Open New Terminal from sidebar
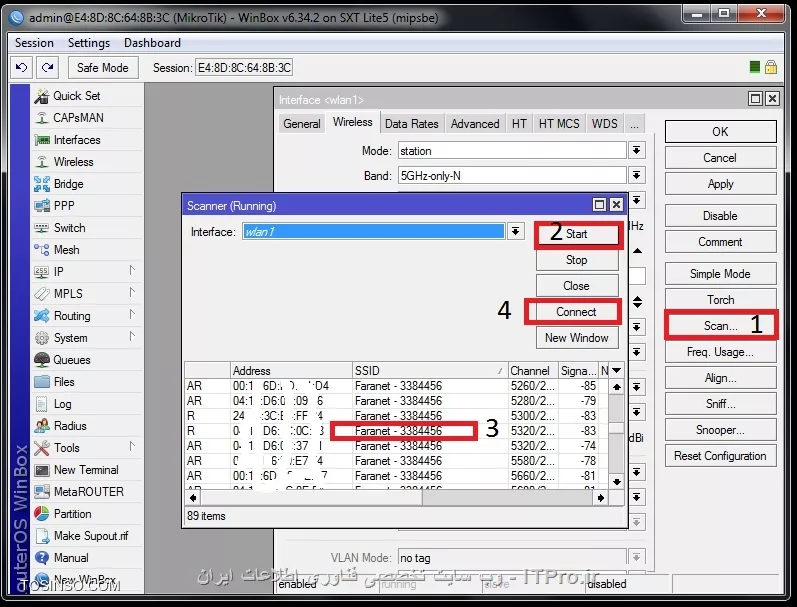Viewport: 797px width, 607px height. pos(86,470)
